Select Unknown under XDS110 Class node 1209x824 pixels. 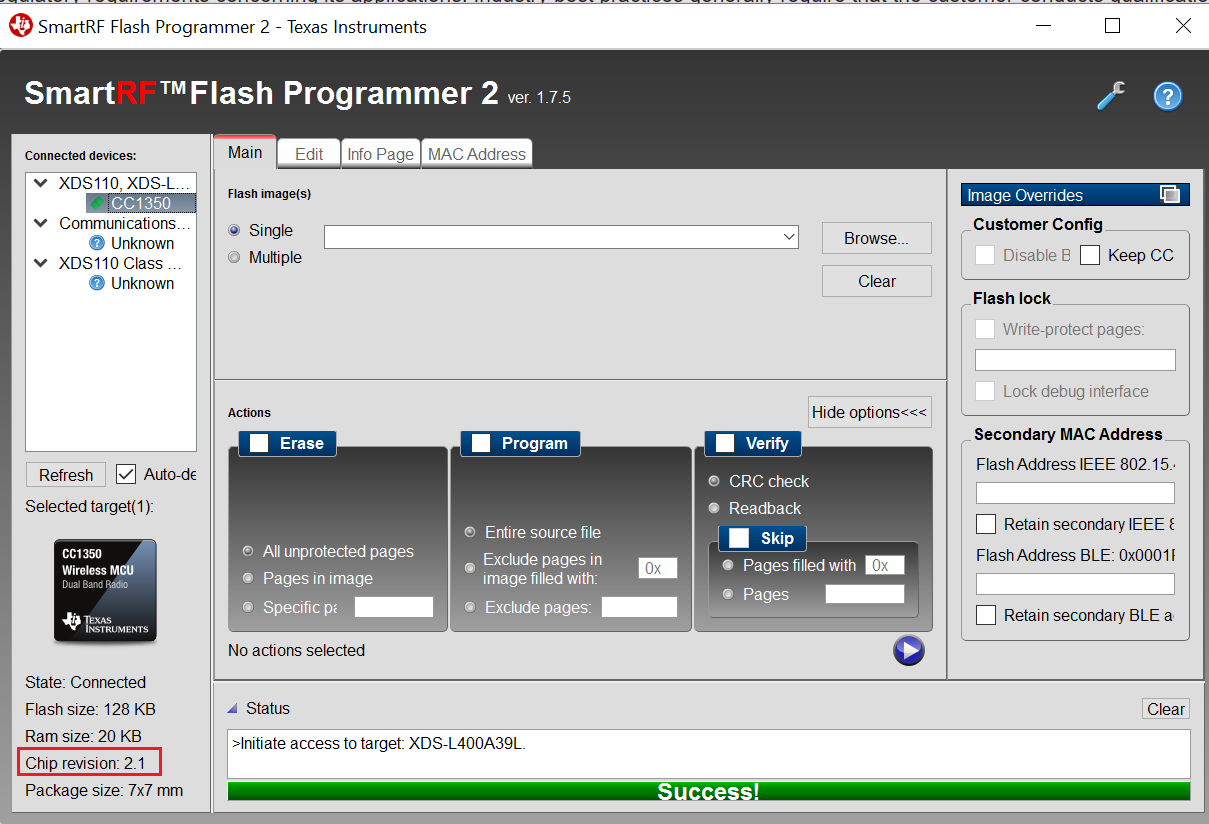pyautogui.click(x=143, y=283)
